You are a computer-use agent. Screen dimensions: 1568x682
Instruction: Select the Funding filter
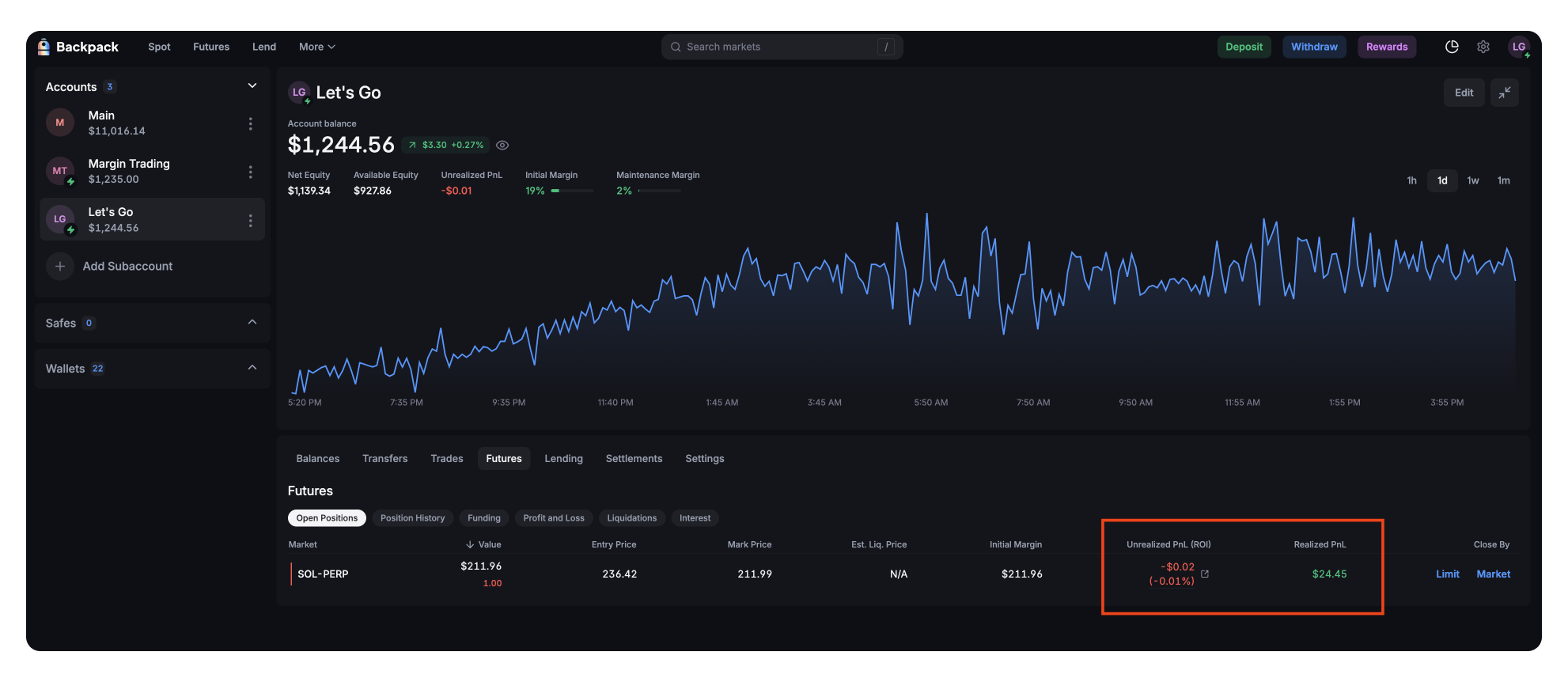click(x=484, y=518)
